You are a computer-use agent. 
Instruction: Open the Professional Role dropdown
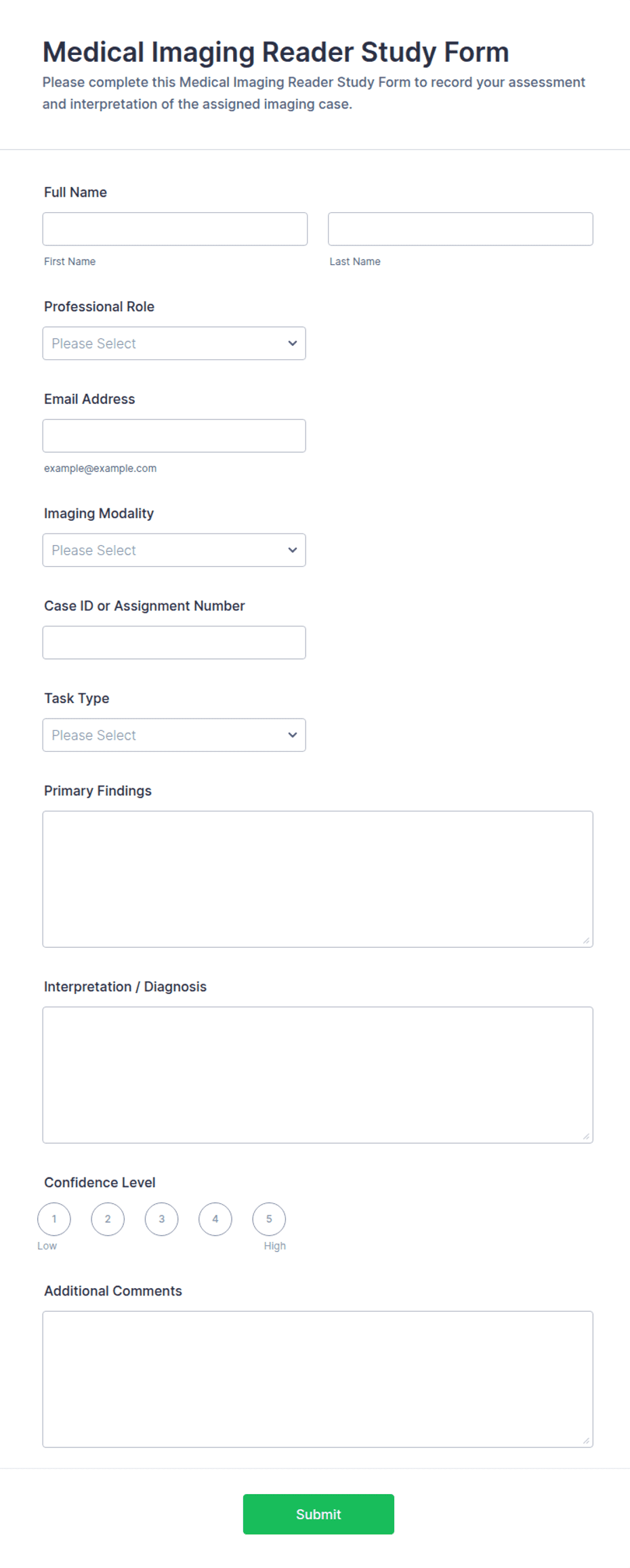point(174,344)
